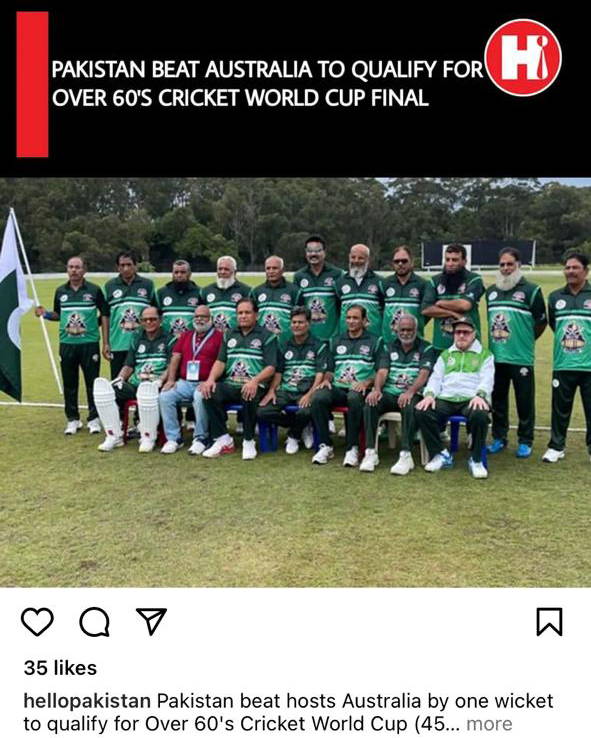Image resolution: width=591 pixels, height=738 pixels.
Task: Open comments via the speech bubble icon
Action: 95,622
